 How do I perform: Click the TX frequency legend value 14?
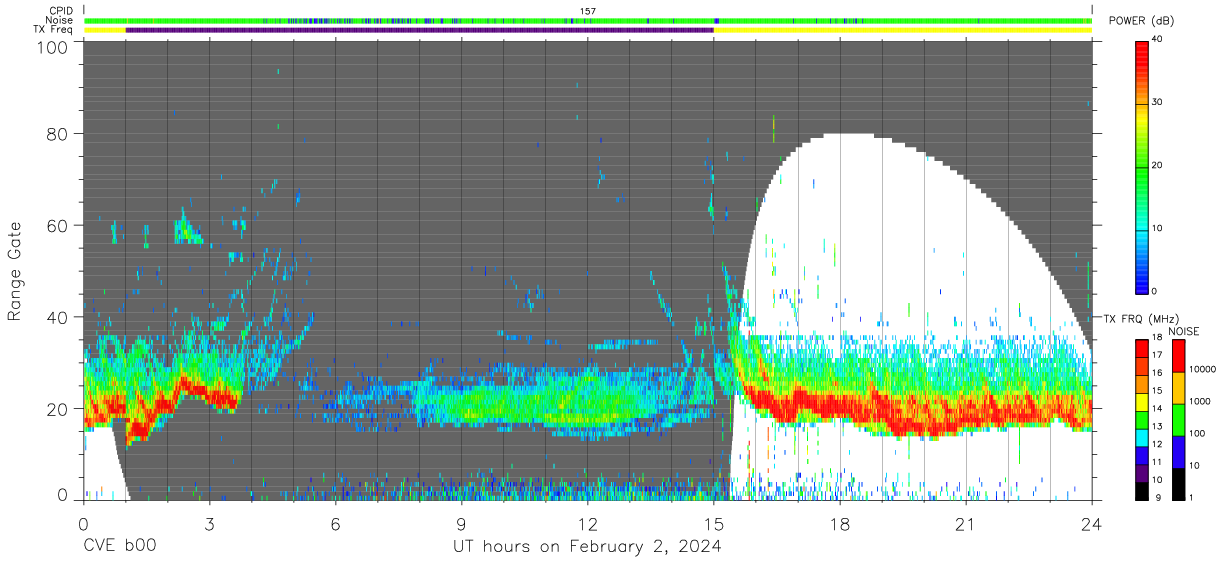pos(1158,409)
